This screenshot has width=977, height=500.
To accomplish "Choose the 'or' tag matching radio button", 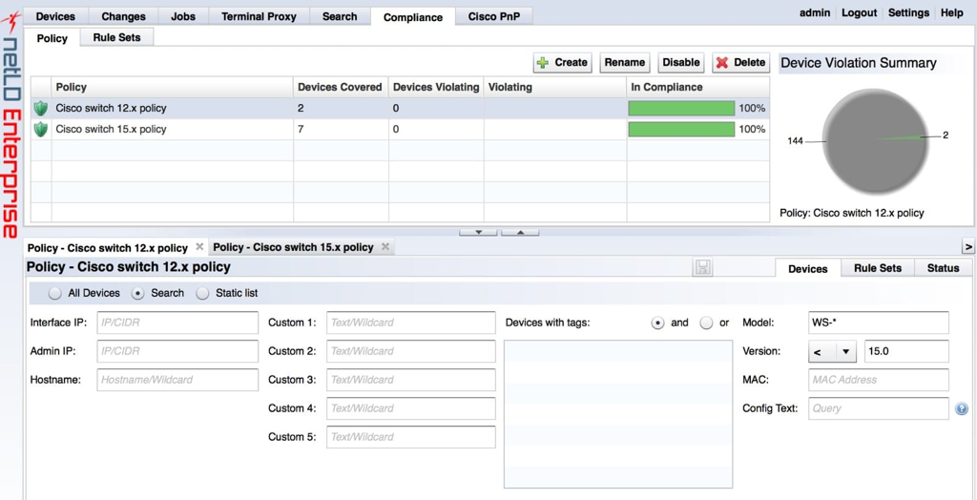I will [706, 323].
